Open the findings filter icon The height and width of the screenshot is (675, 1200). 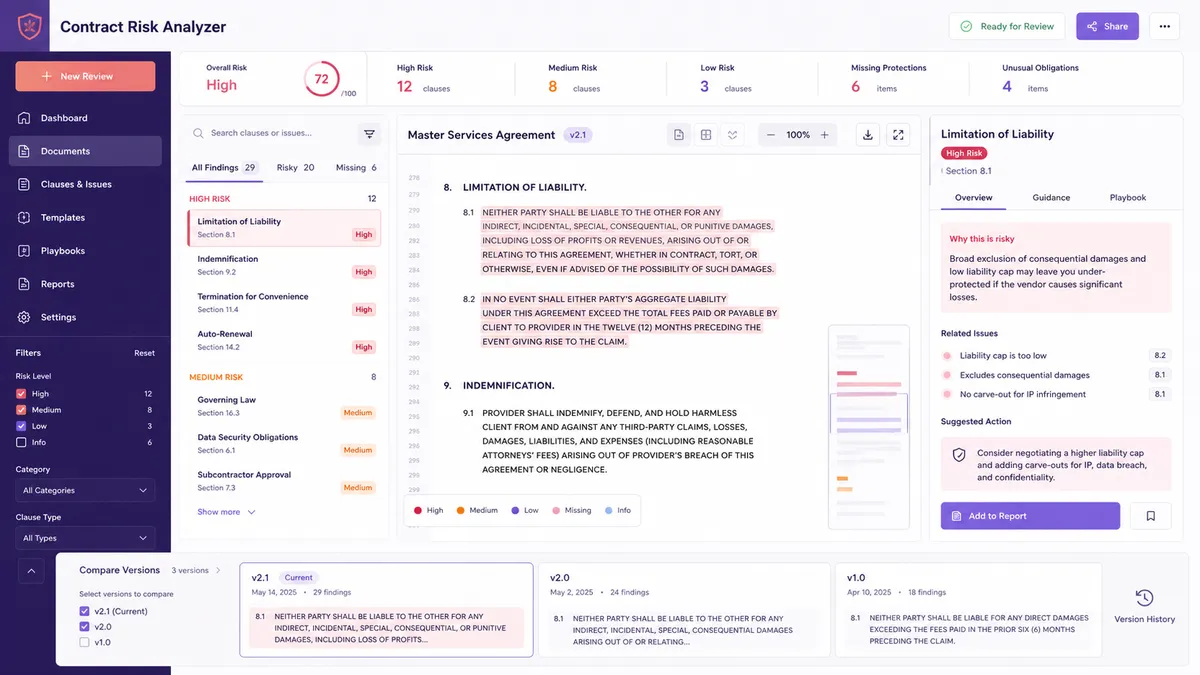369,134
